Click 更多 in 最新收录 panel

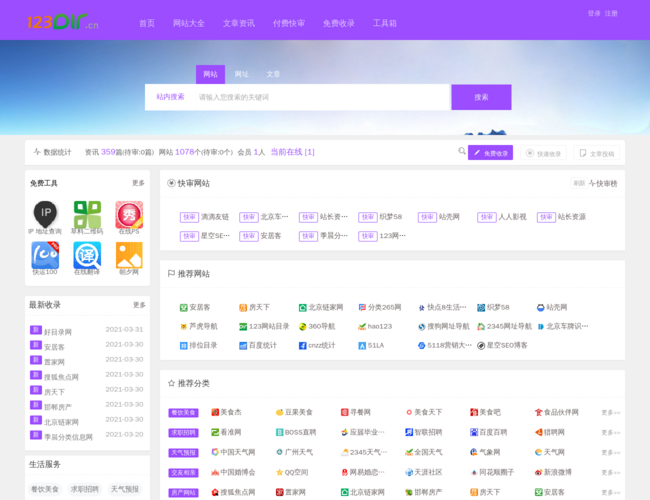tap(139, 305)
